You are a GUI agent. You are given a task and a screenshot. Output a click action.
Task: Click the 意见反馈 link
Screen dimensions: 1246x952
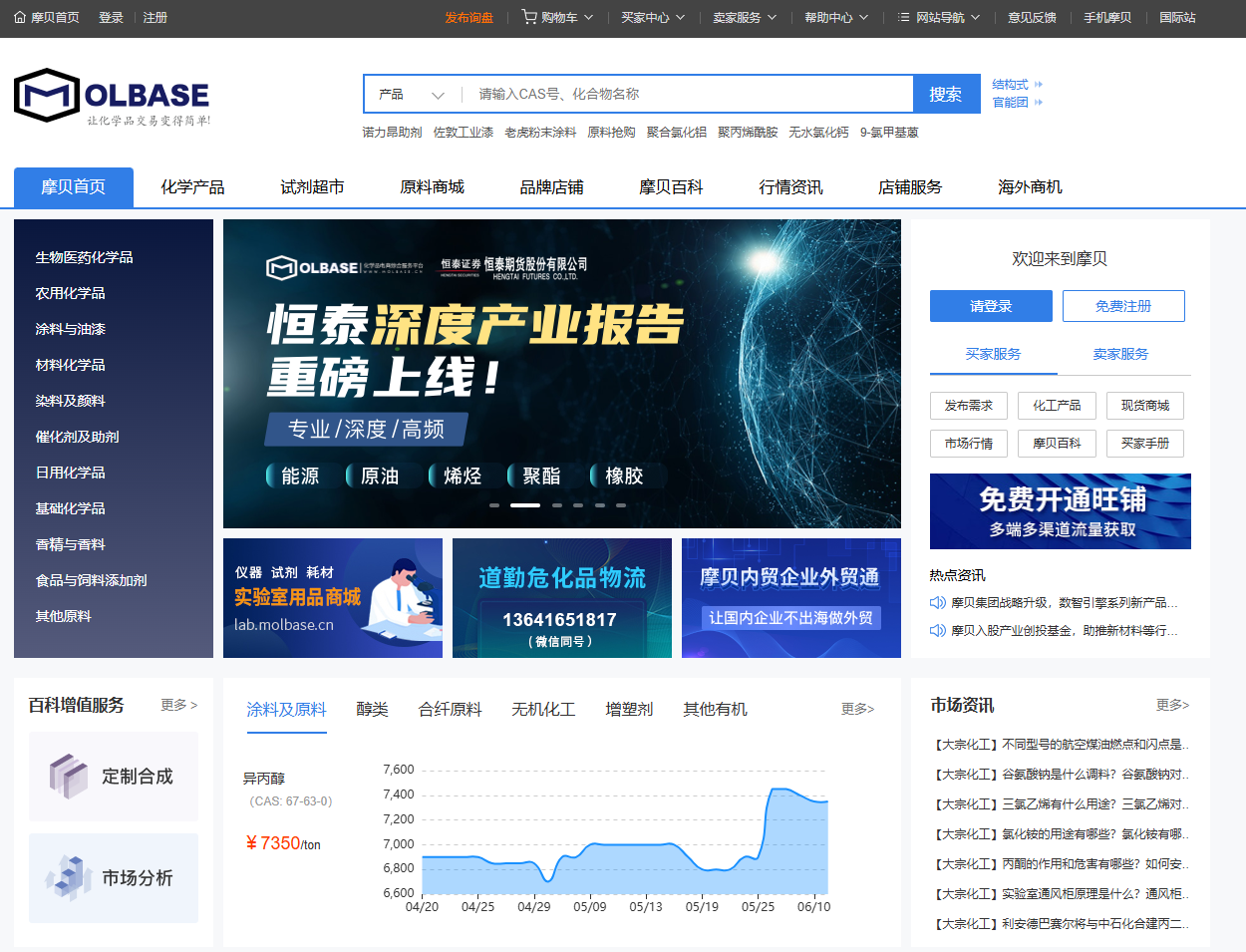coord(1032,17)
